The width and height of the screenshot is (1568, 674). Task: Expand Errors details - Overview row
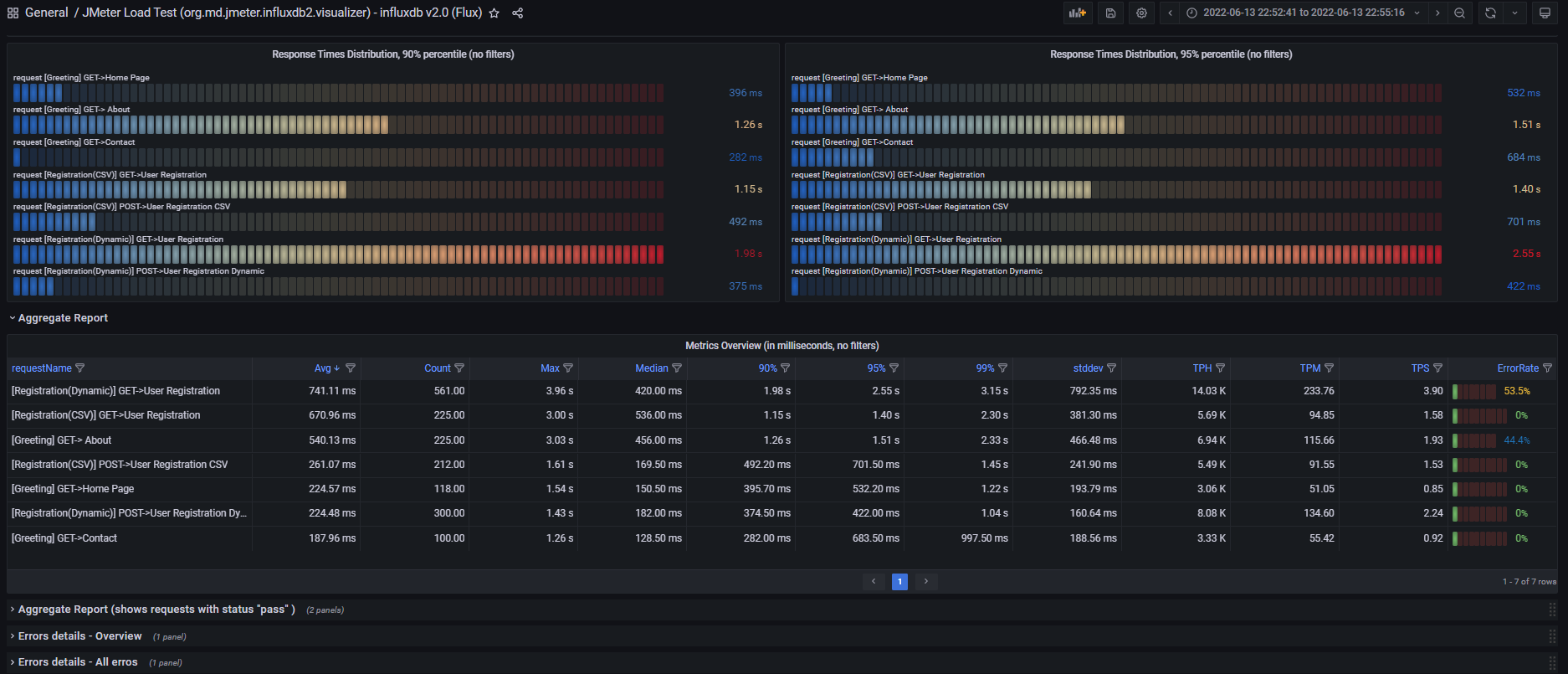pos(79,636)
